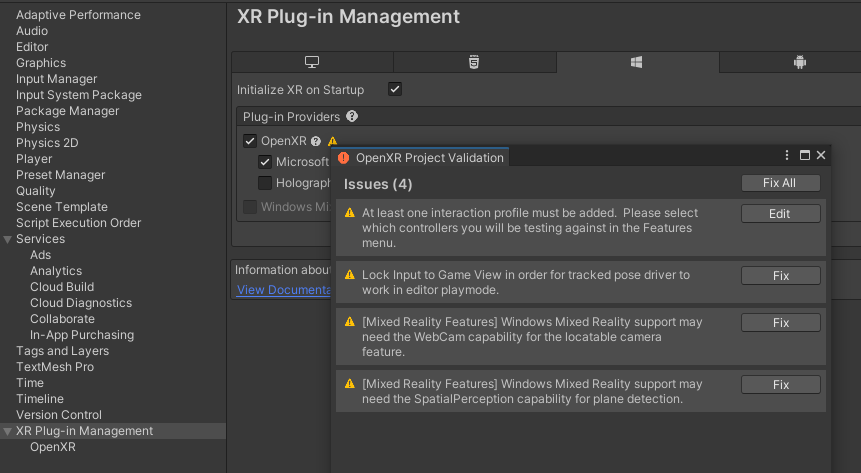Collapse the XR Plug-in Management tree section
The image size is (861, 473).
(x=8, y=432)
